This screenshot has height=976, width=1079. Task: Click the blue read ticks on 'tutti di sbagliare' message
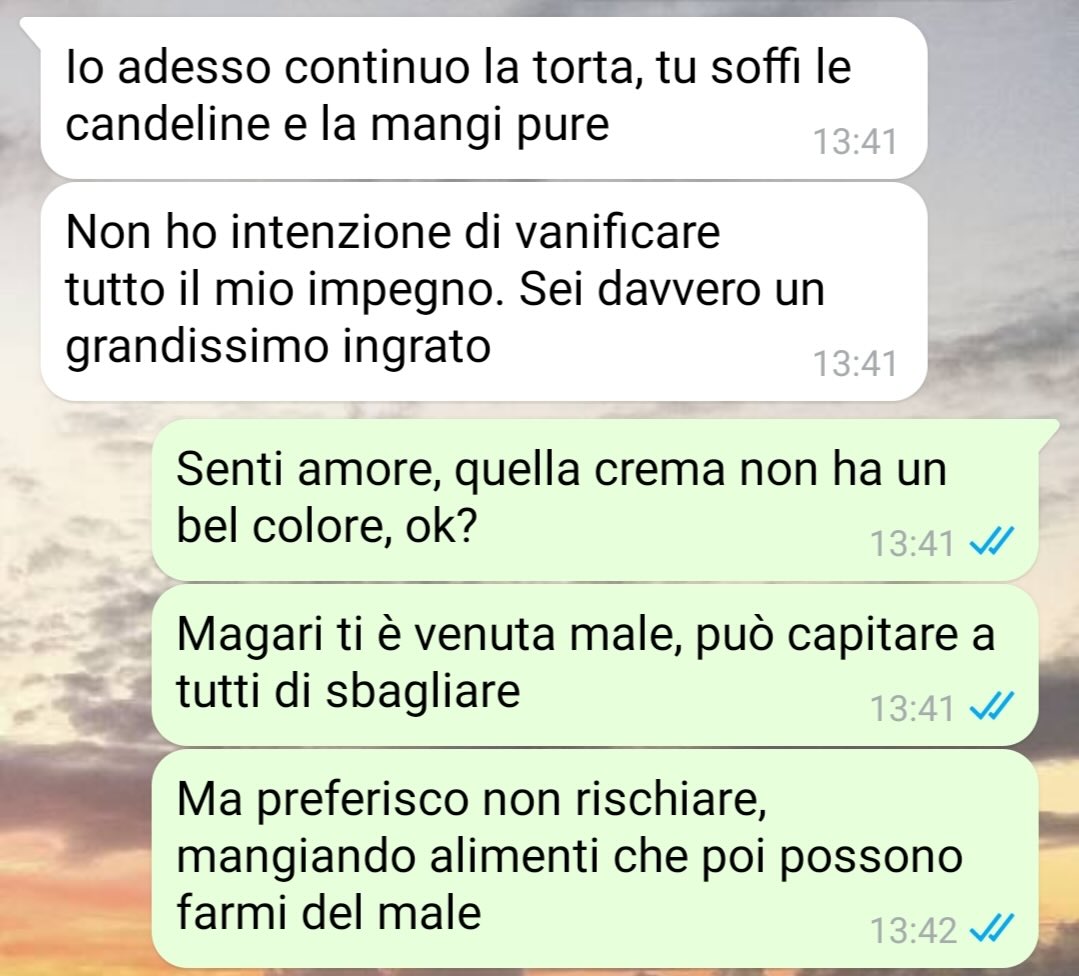tap(992, 706)
